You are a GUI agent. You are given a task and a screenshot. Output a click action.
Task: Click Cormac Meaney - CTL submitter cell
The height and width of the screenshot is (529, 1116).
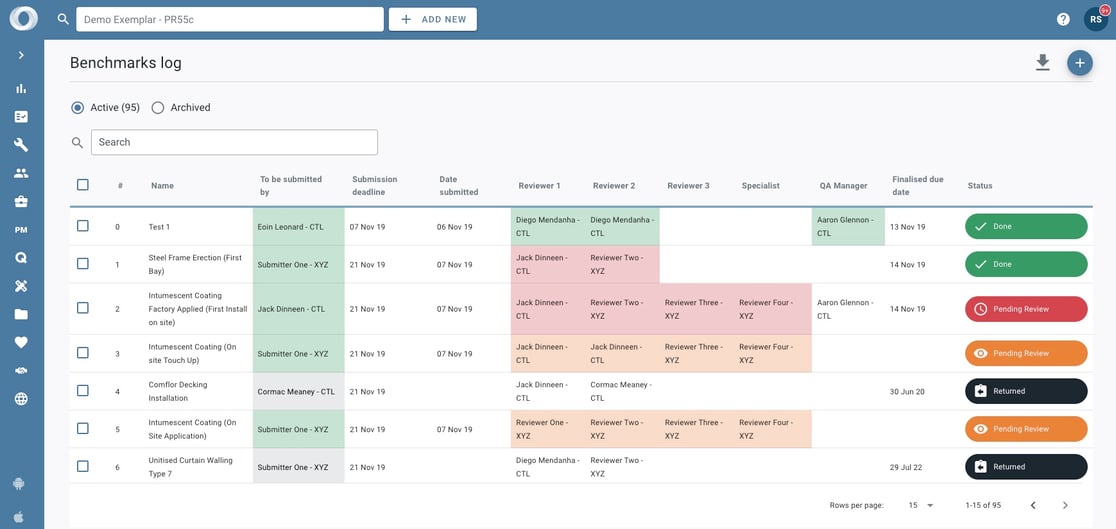tap(299, 392)
